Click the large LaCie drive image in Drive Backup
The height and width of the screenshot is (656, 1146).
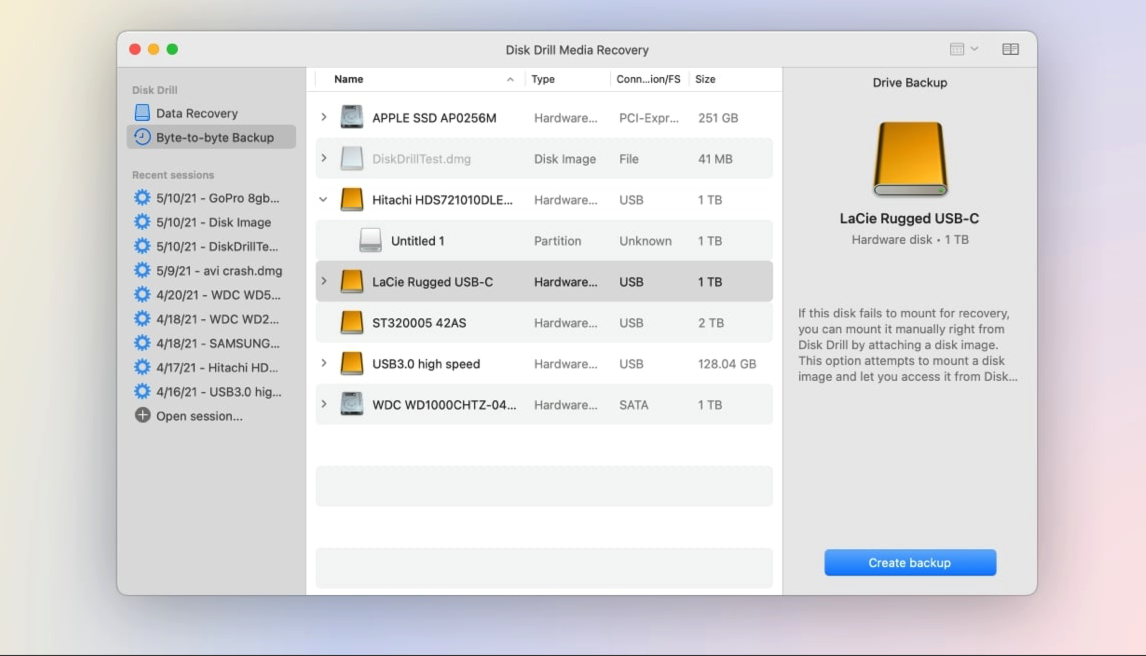point(910,159)
